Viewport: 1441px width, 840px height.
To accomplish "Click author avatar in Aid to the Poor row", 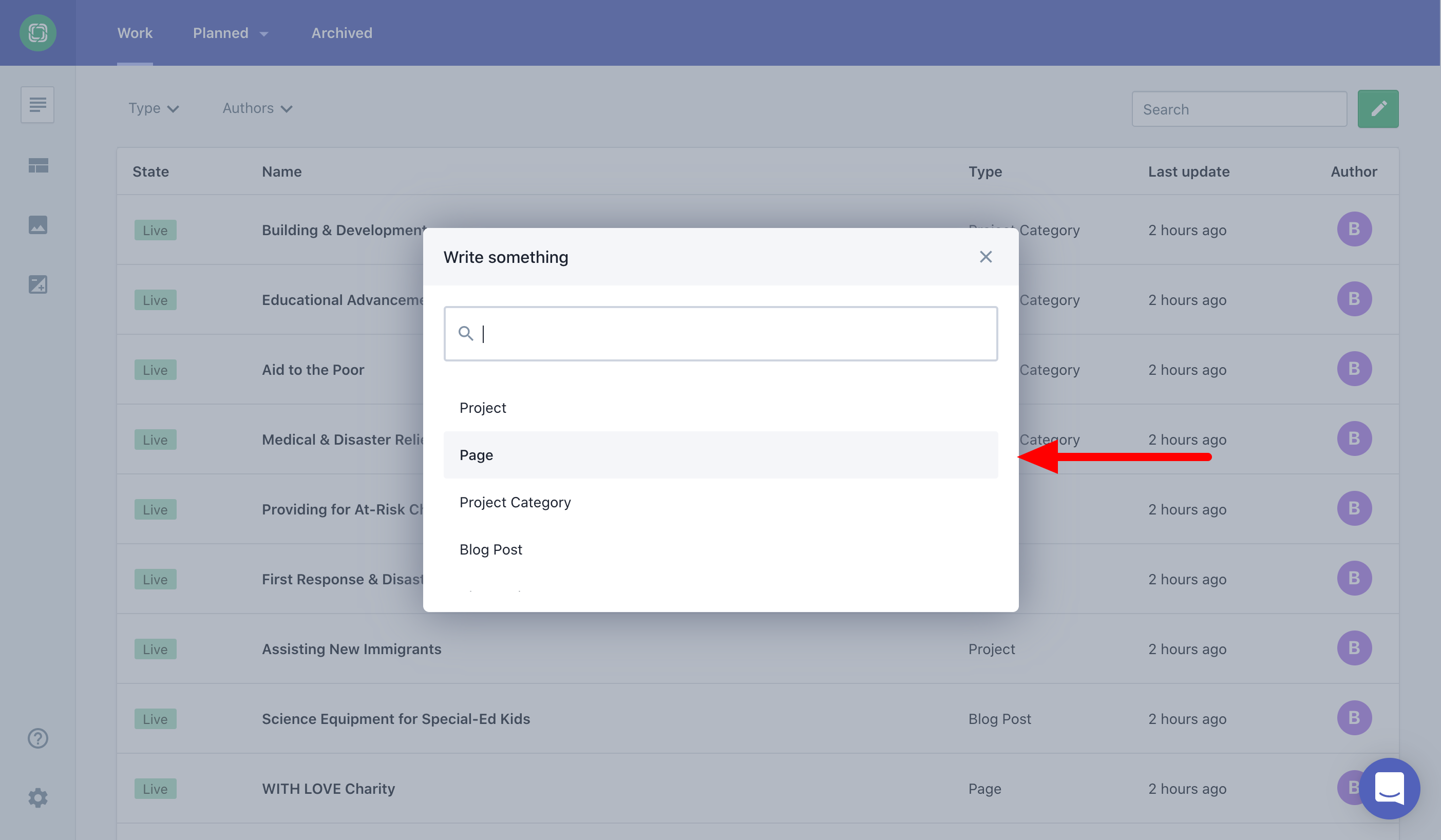I will (x=1354, y=369).
